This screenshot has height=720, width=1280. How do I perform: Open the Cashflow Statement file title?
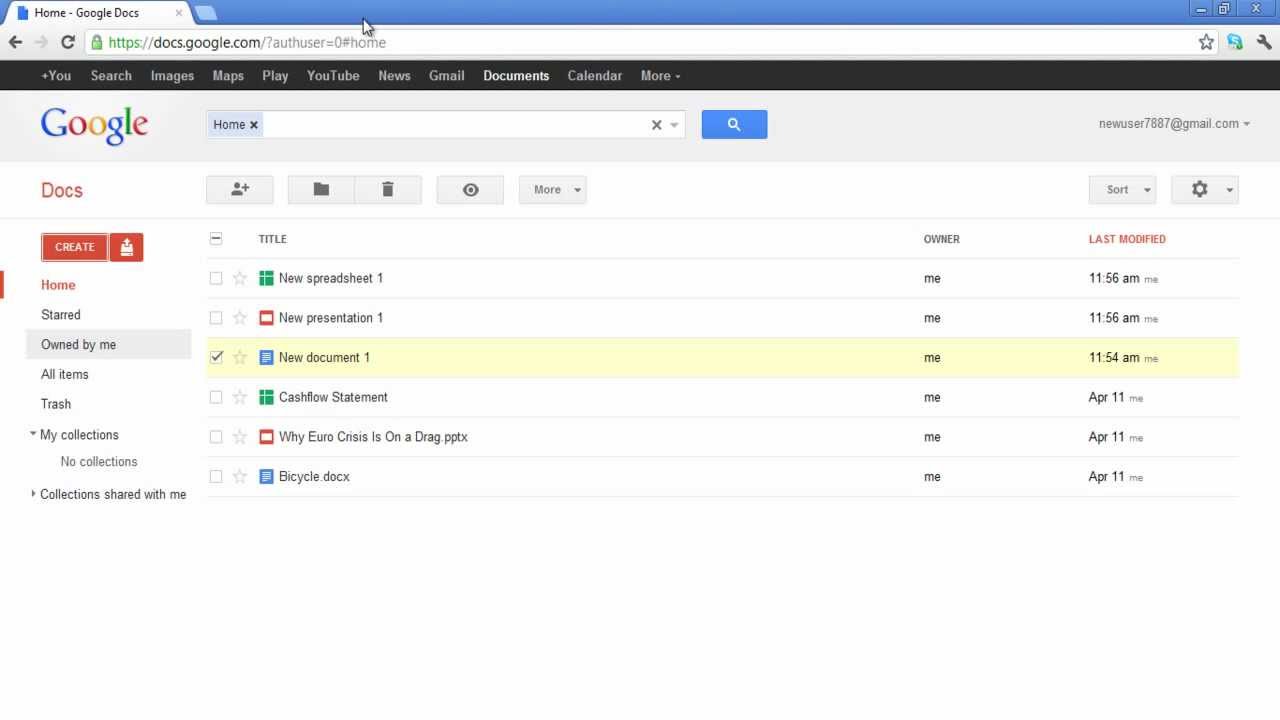point(333,397)
